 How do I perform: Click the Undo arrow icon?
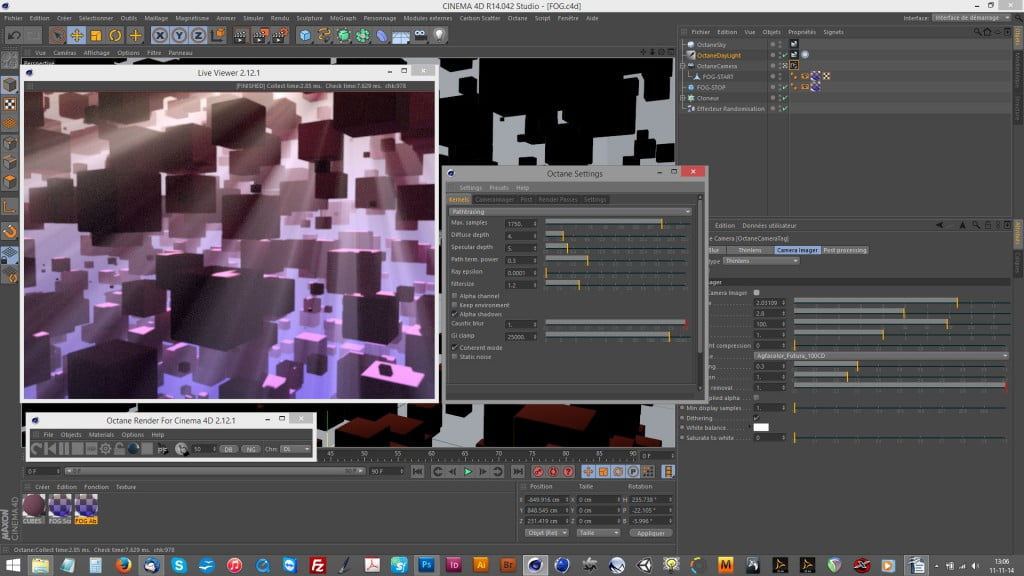(15, 36)
